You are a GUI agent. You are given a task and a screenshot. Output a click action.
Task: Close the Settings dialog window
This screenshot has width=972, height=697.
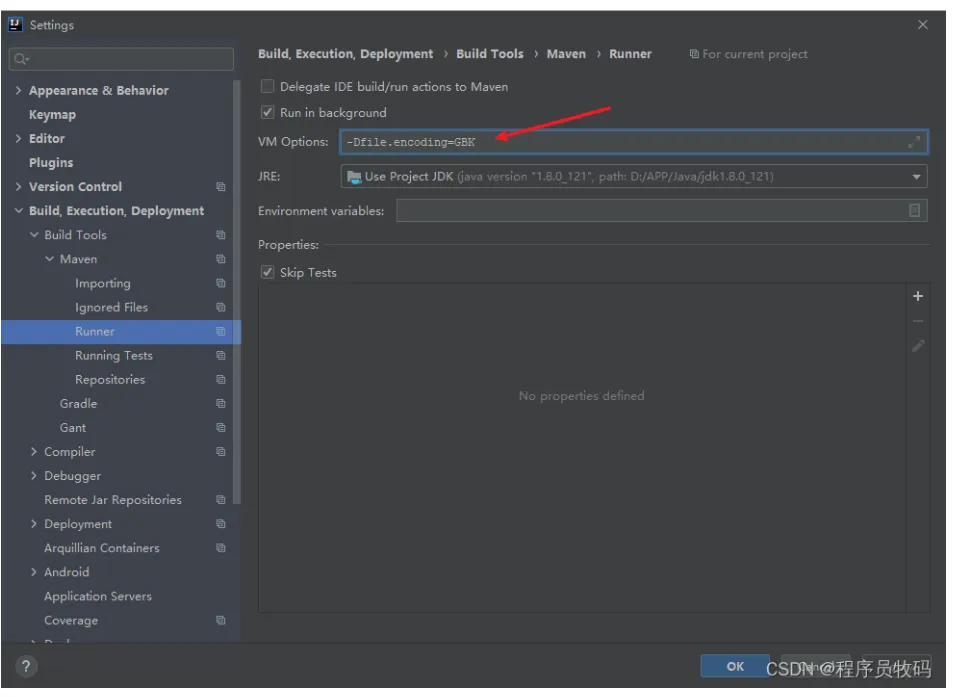922,25
